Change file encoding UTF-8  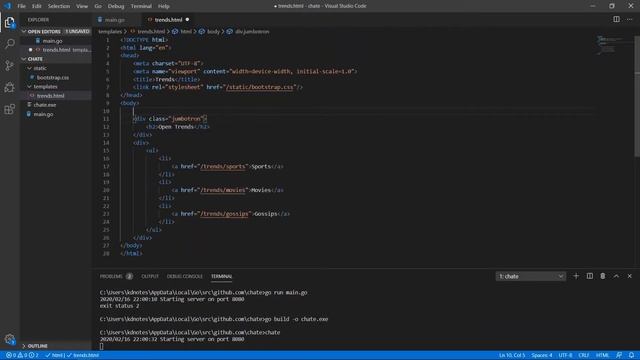click(x=565, y=355)
